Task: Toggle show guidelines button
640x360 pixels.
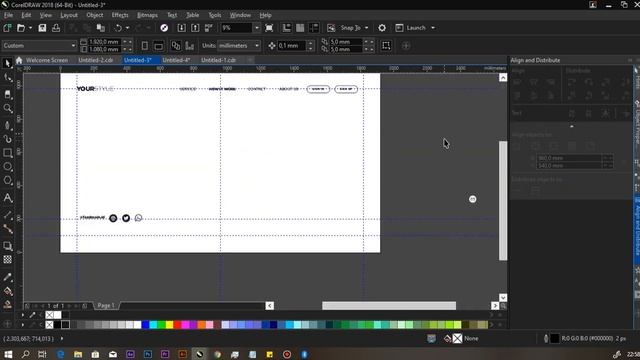Action: pos(314,28)
